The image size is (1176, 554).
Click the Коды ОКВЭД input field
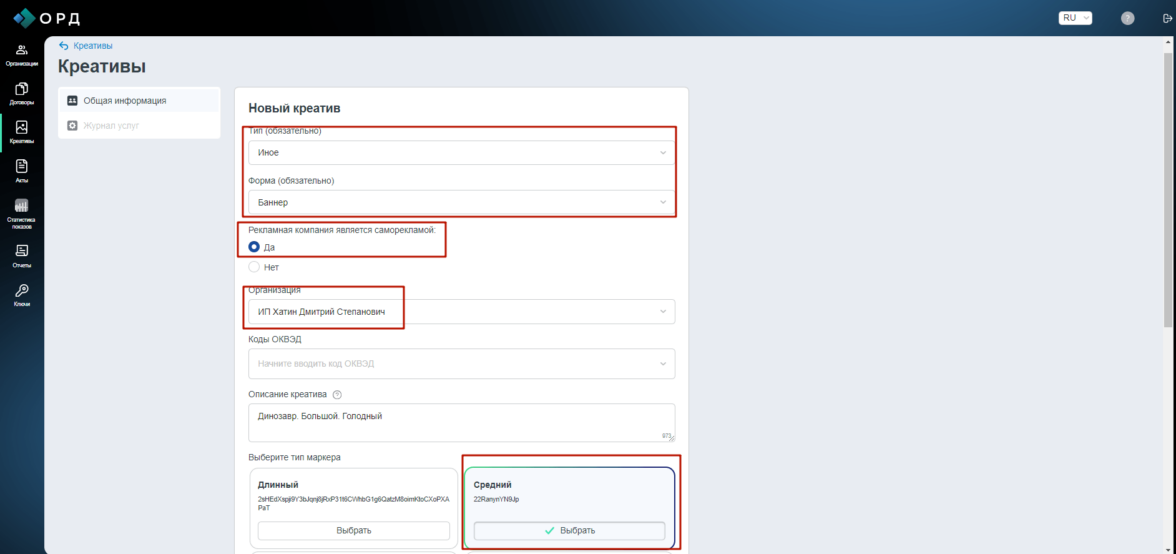click(461, 364)
